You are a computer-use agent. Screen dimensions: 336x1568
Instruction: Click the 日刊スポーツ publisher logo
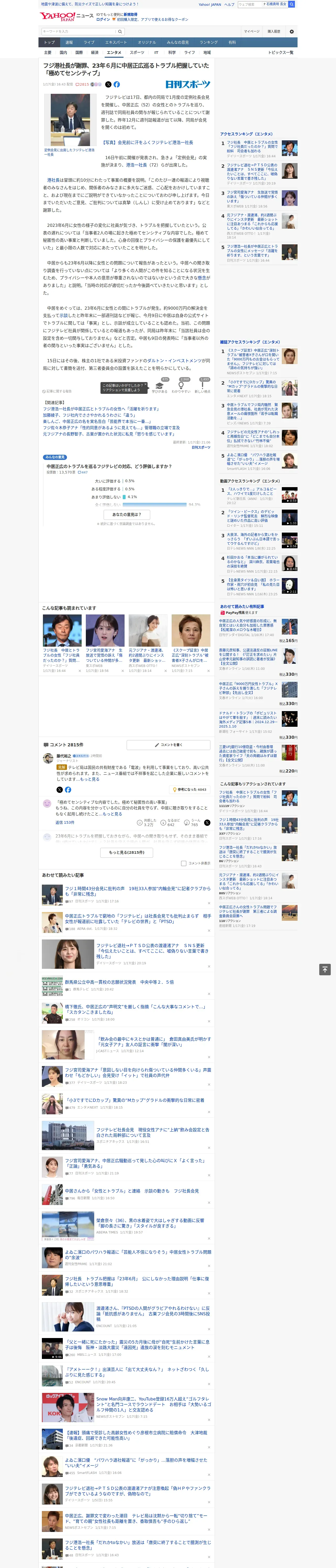point(188,85)
